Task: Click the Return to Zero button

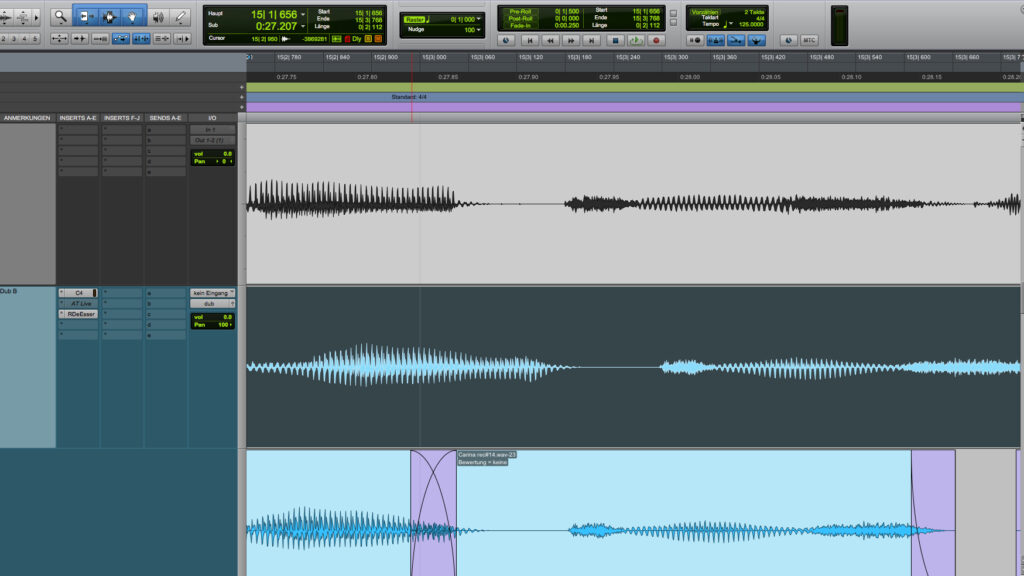Action: (x=529, y=40)
